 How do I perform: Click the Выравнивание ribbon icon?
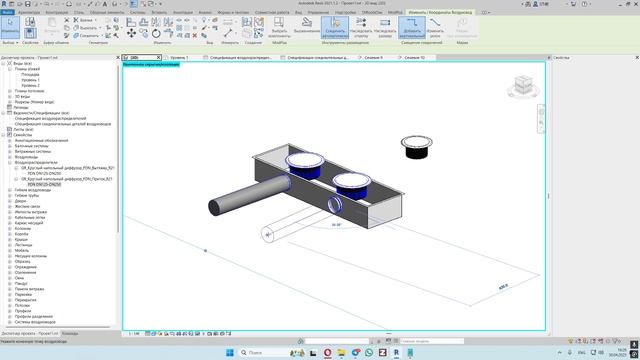307,26
